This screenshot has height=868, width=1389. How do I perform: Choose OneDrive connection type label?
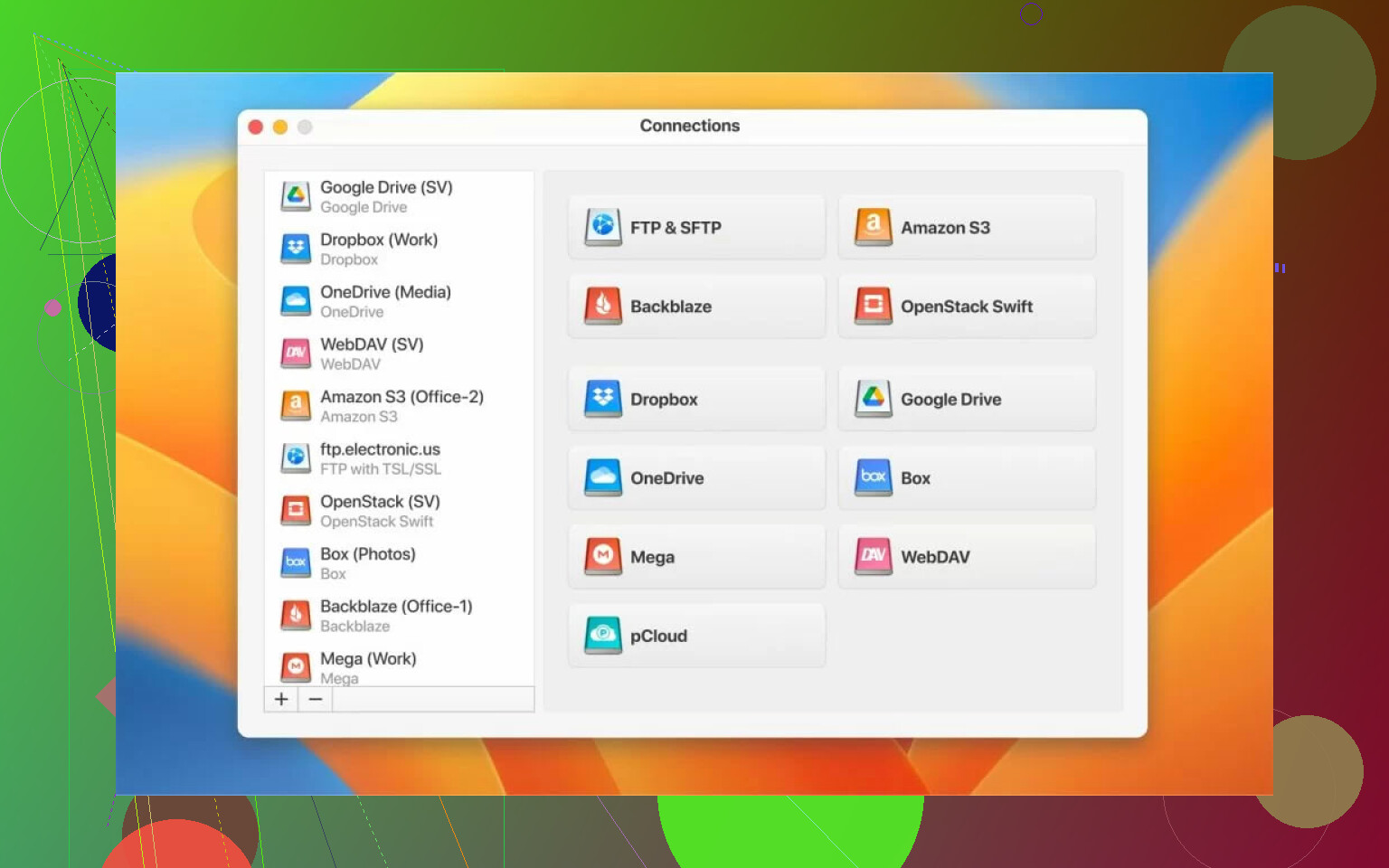point(666,478)
